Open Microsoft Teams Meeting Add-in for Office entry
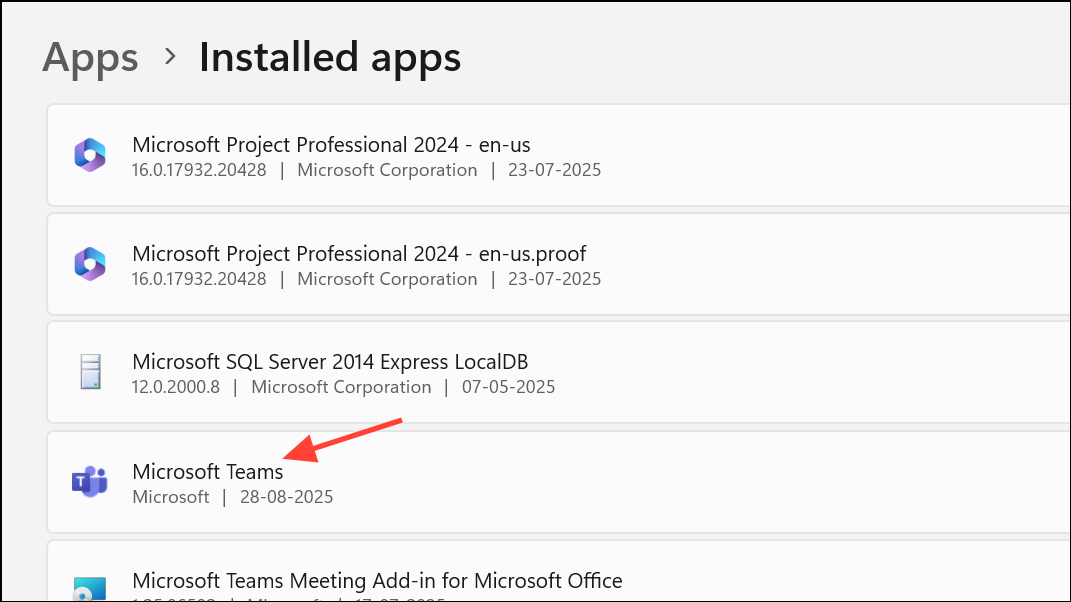1071x602 pixels. click(x=377, y=580)
